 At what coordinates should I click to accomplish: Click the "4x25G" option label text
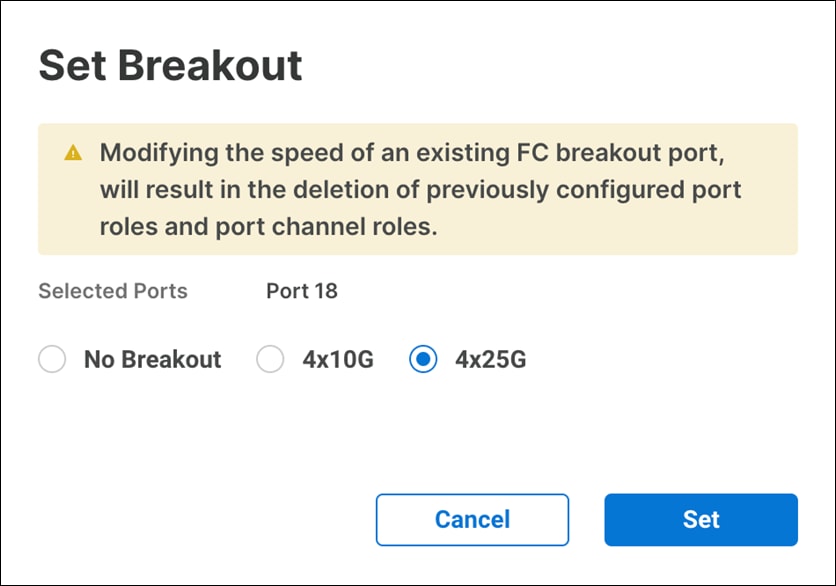coord(490,360)
